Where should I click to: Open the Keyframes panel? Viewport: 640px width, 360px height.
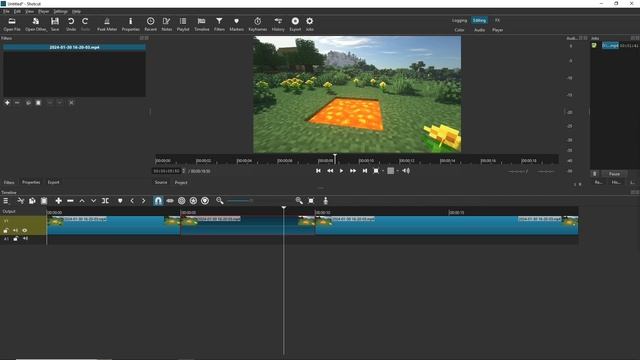(x=258, y=24)
